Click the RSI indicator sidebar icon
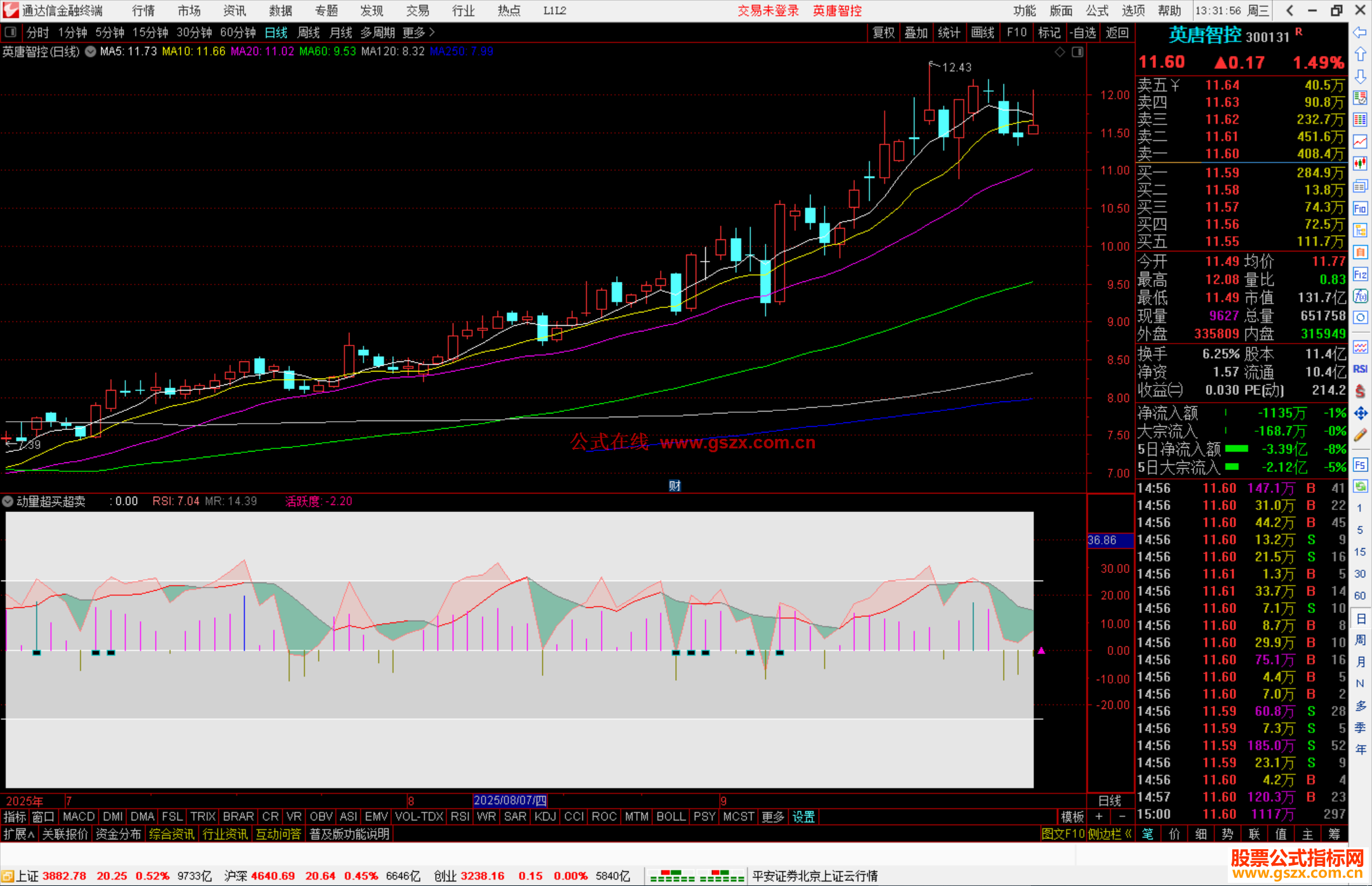 point(1360,369)
